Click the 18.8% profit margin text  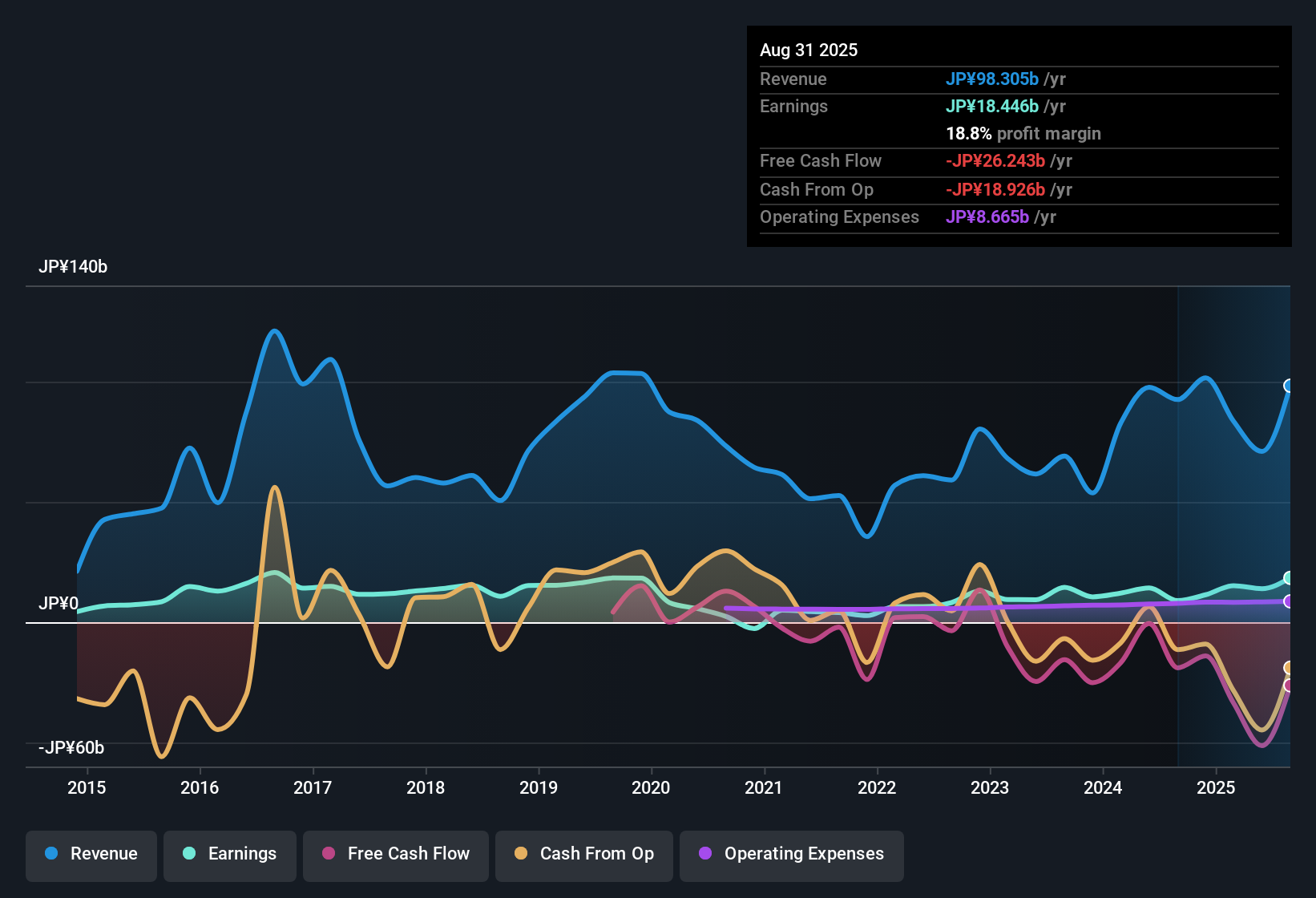1023,134
